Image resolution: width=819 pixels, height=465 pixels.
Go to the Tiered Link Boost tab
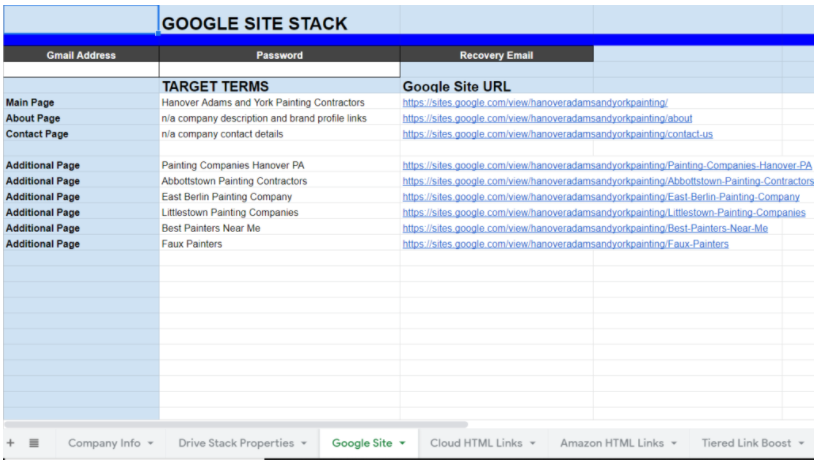[746, 443]
